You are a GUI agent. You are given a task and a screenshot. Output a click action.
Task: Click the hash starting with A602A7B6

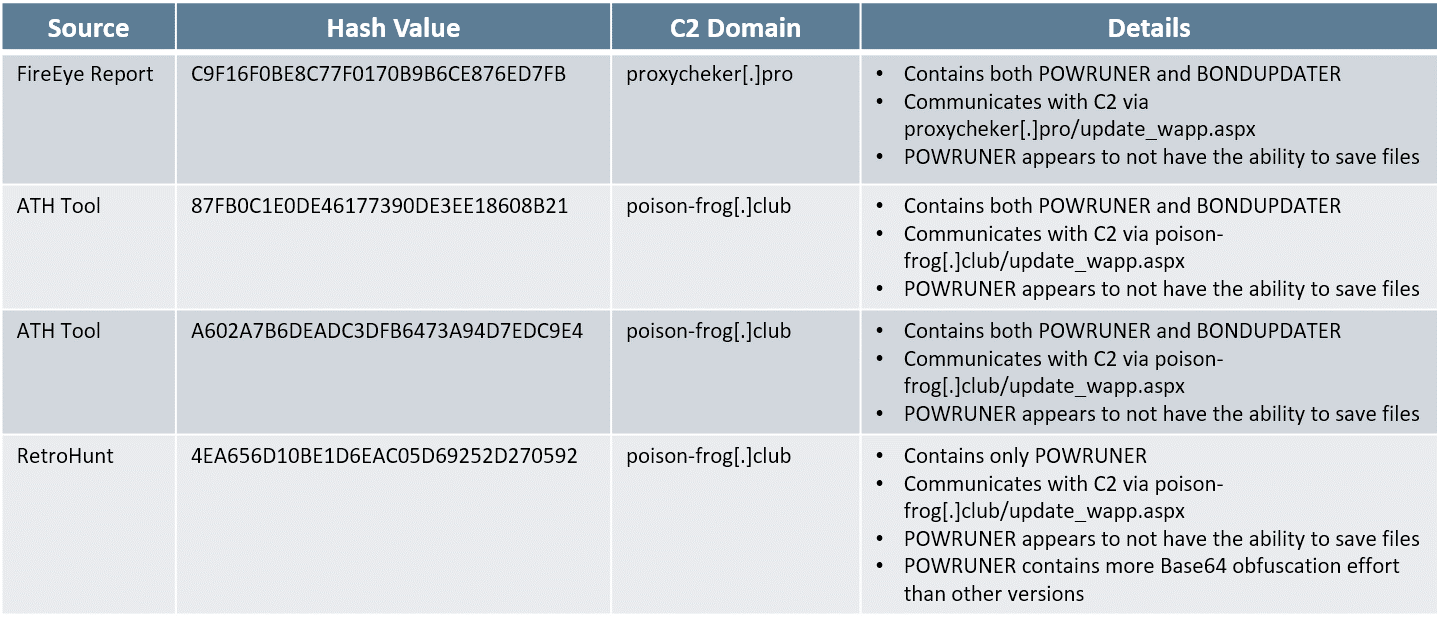(386, 331)
